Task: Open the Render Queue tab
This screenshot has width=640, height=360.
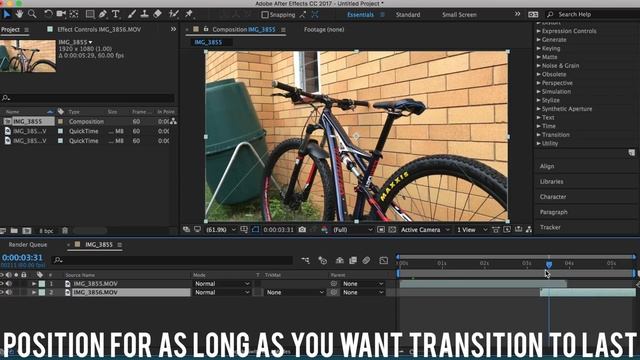Action: (x=28, y=244)
